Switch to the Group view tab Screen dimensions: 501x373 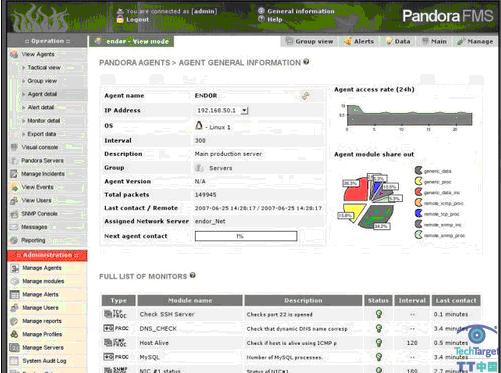(x=309, y=41)
